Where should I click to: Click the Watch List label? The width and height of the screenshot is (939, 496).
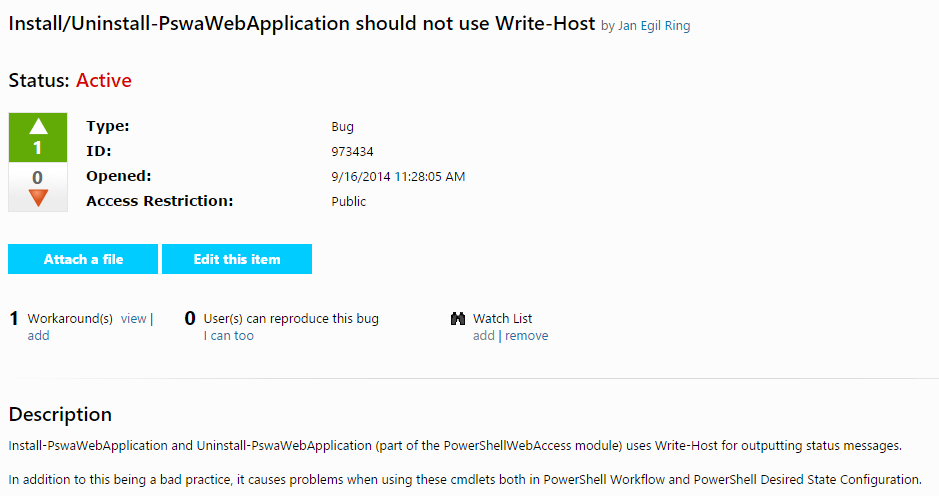[502, 319]
